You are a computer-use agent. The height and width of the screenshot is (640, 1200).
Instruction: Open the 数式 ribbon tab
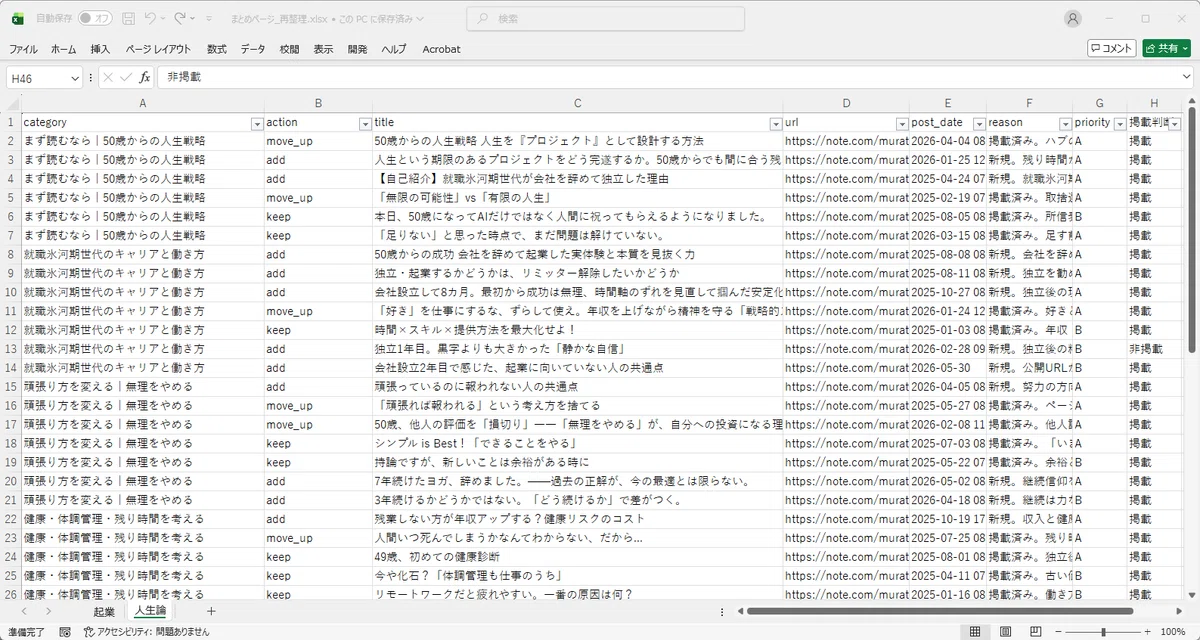pyautogui.click(x=217, y=49)
